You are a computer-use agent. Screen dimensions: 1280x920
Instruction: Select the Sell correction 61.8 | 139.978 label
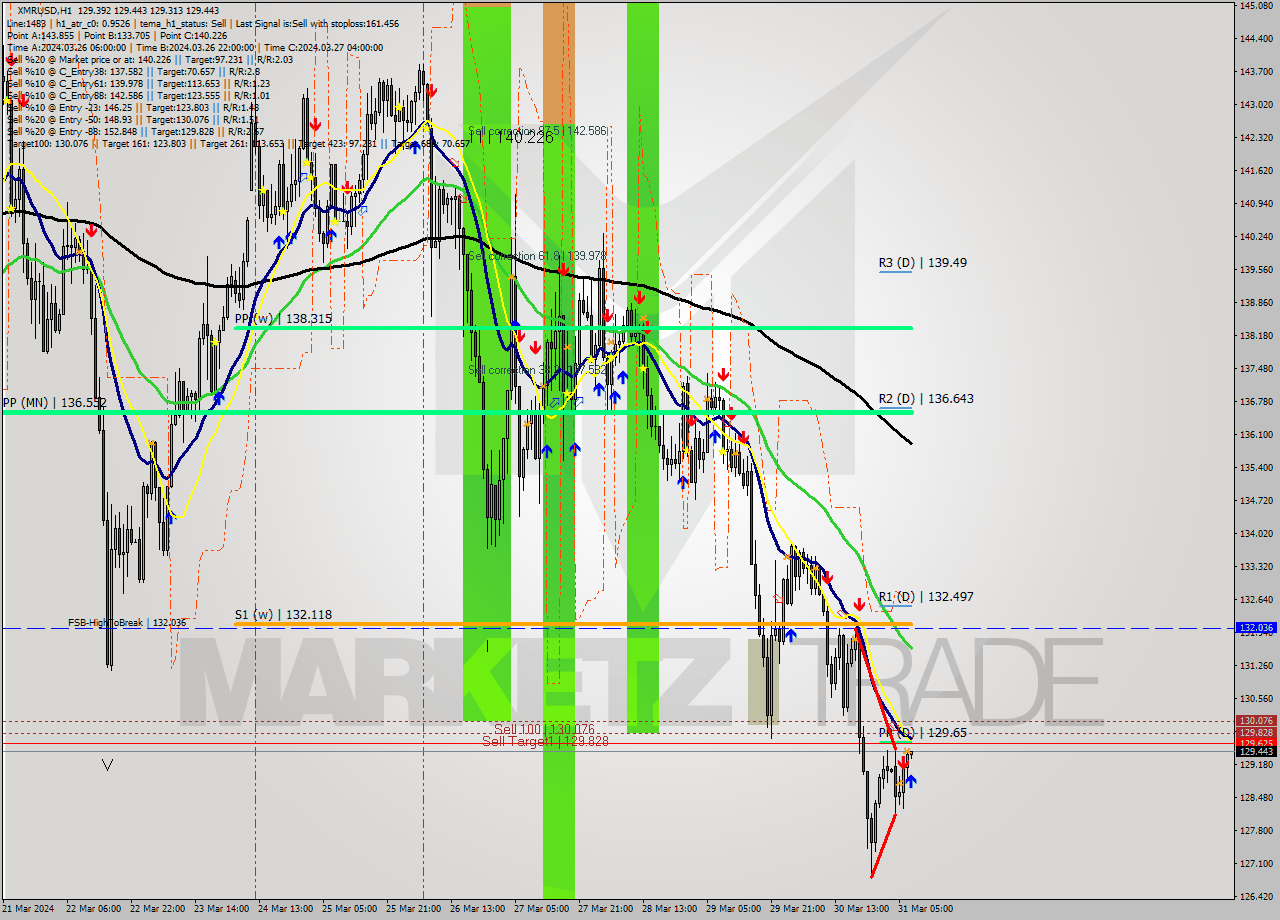pyautogui.click(x=538, y=256)
